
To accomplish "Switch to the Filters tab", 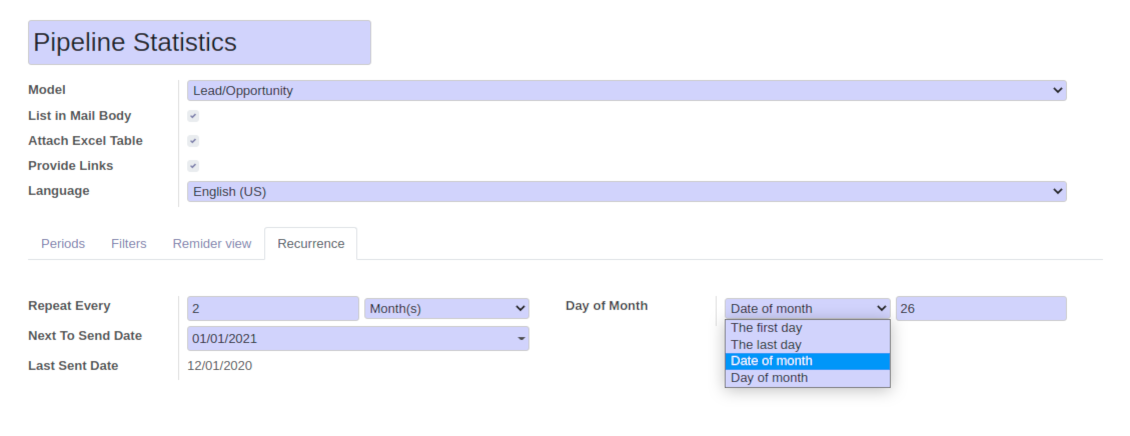I will pos(129,243).
